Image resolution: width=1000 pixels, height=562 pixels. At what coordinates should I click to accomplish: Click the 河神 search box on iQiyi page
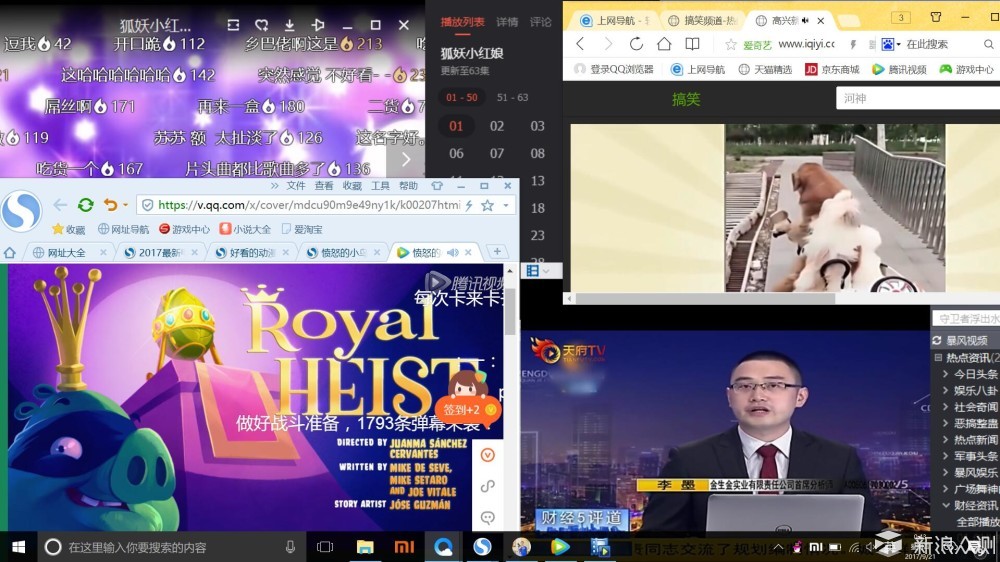[918, 98]
